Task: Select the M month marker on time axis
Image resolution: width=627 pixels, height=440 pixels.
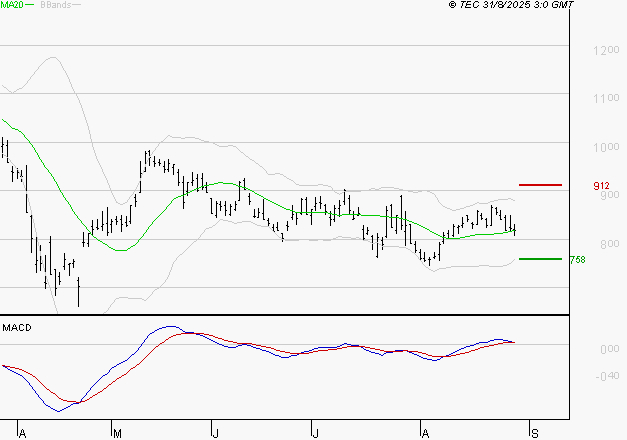Action: [x=116, y=433]
